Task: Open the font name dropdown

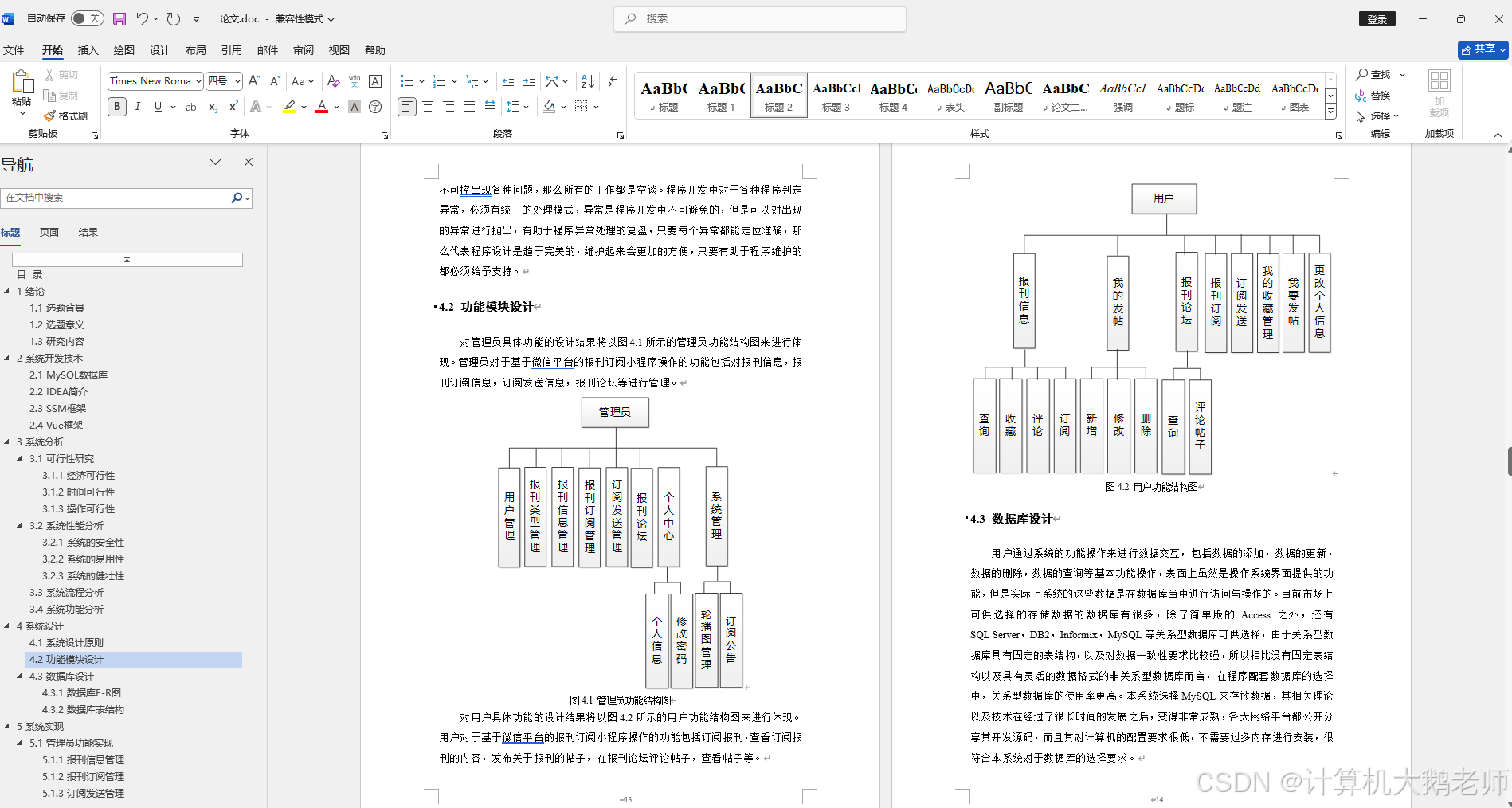Action: tap(198, 81)
